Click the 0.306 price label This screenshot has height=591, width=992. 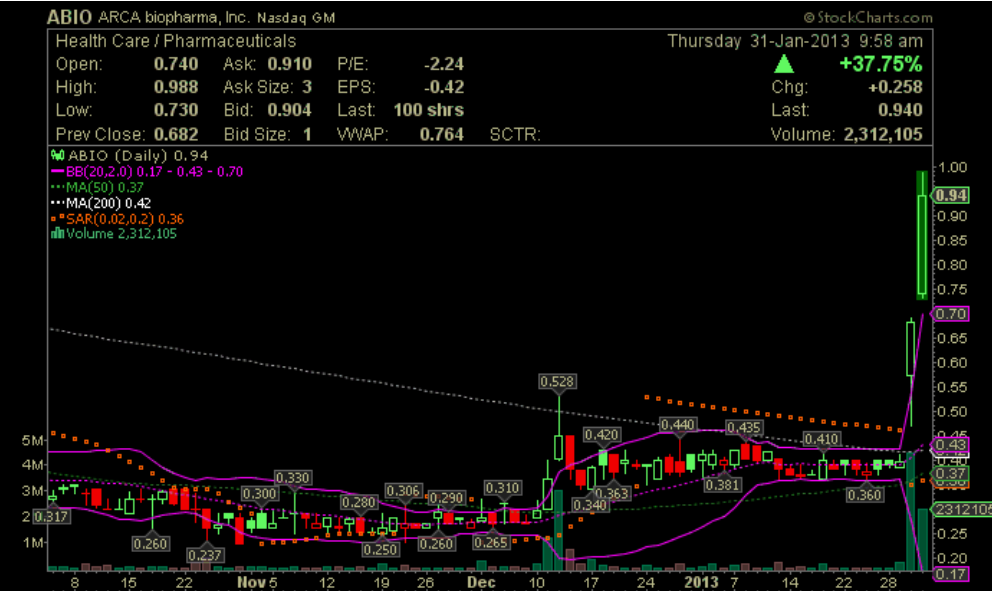point(404,491)
